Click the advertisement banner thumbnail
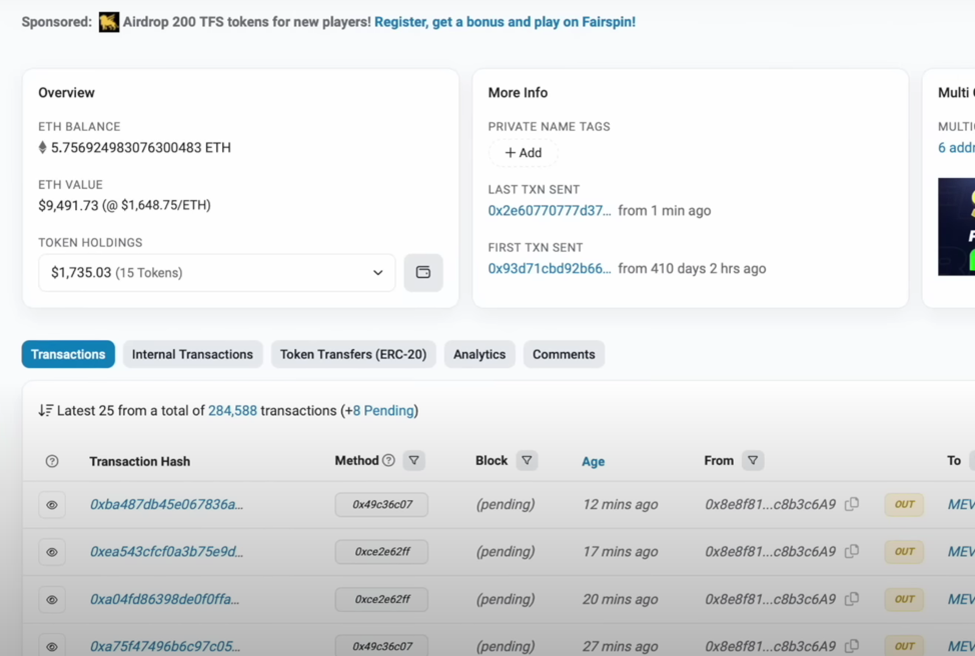This screenshot has width=975, height=656. 956,227
